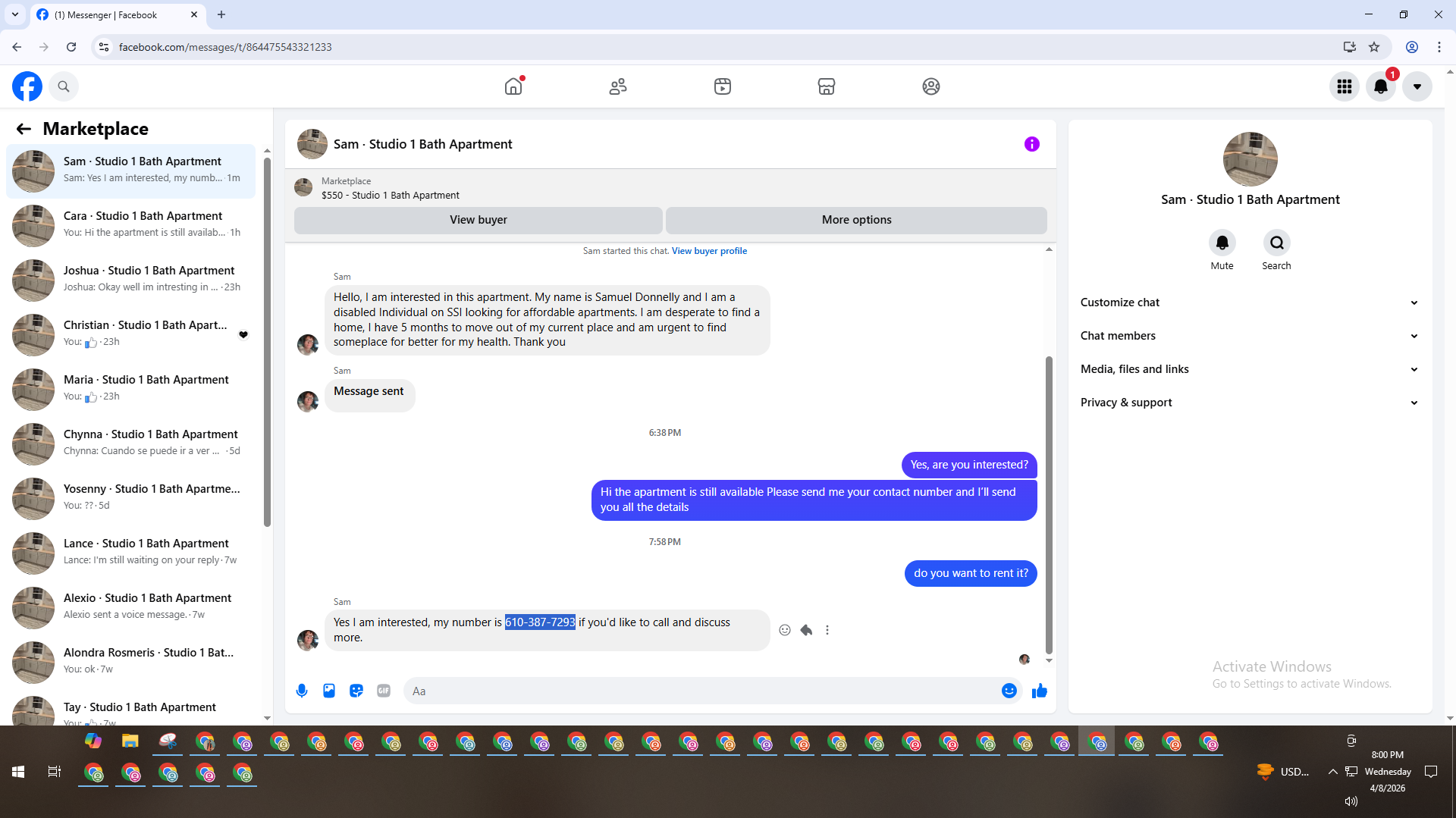Reload the page in browser

click(71, 47)
